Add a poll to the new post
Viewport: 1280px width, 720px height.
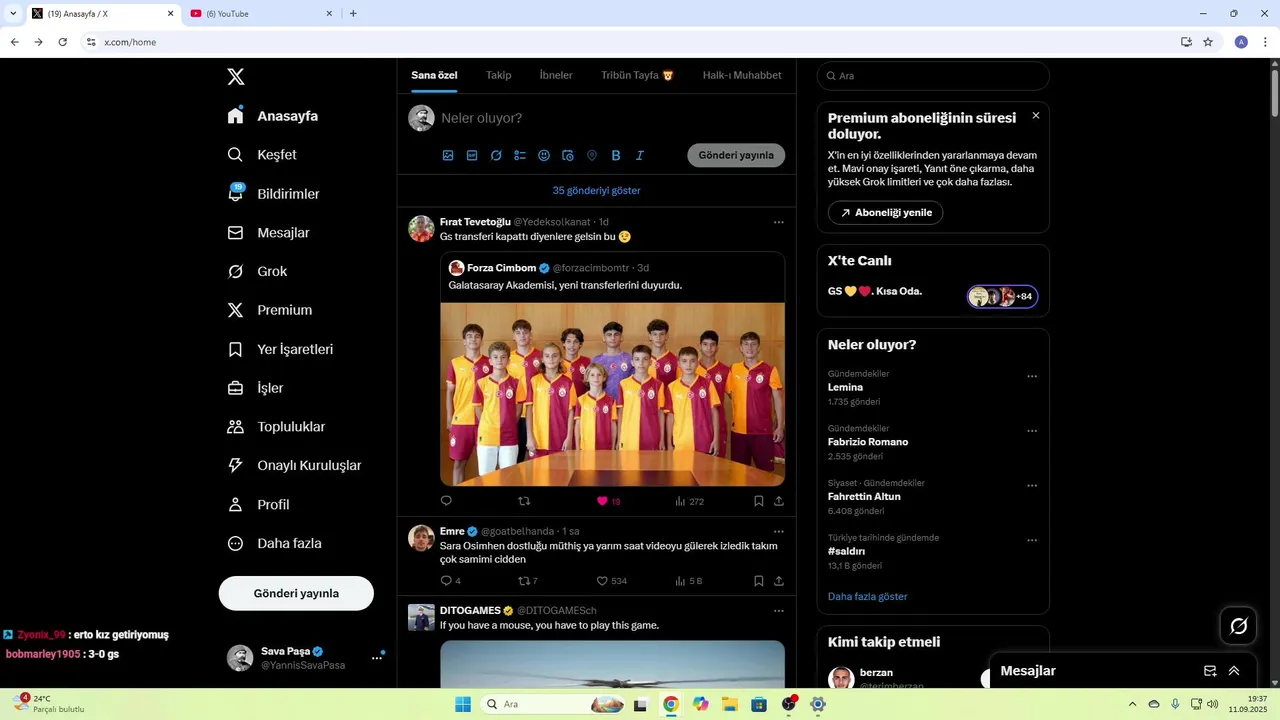tap(520, 156)
